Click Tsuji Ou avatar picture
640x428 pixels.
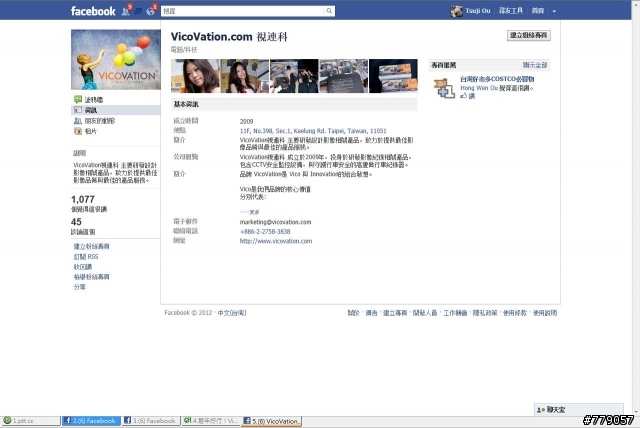click(x=457, y=11)
